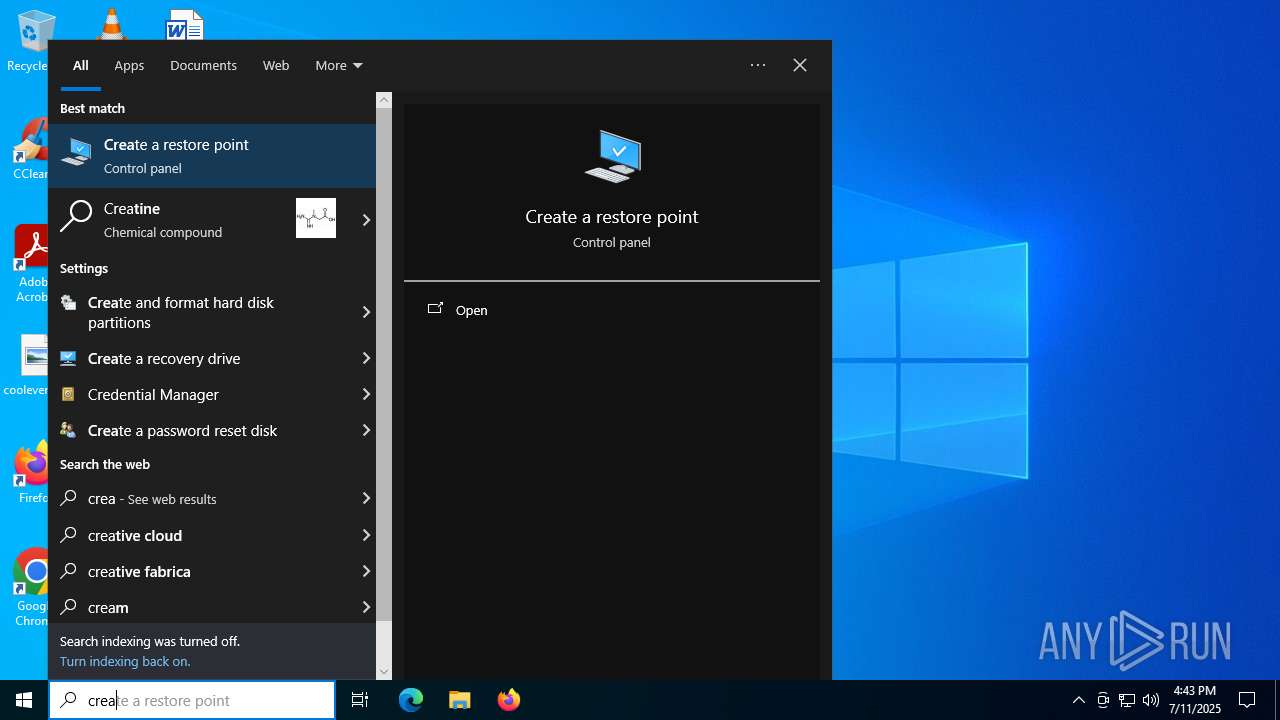Launch Microsoft Edge from the taskbar

tap(411, 700)
